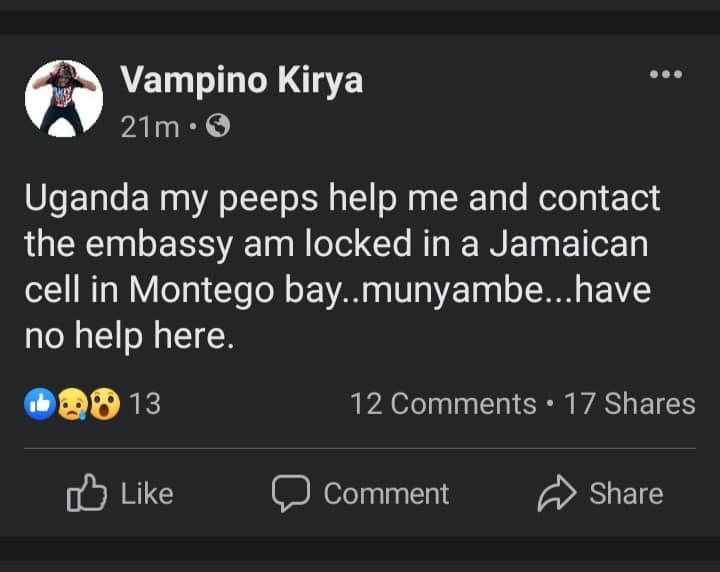Click the speech bubble Comment icon

291,494
